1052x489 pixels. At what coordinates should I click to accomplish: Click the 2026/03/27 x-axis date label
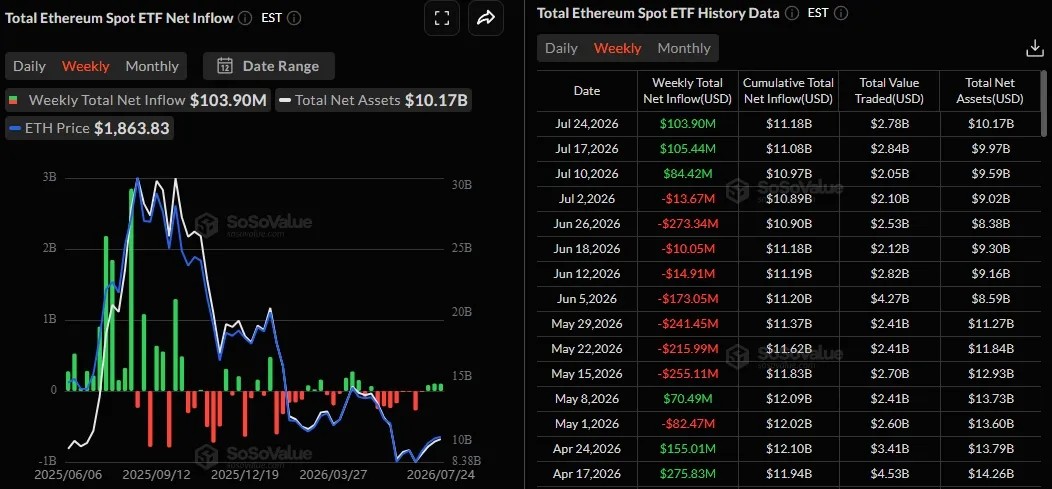331,474
